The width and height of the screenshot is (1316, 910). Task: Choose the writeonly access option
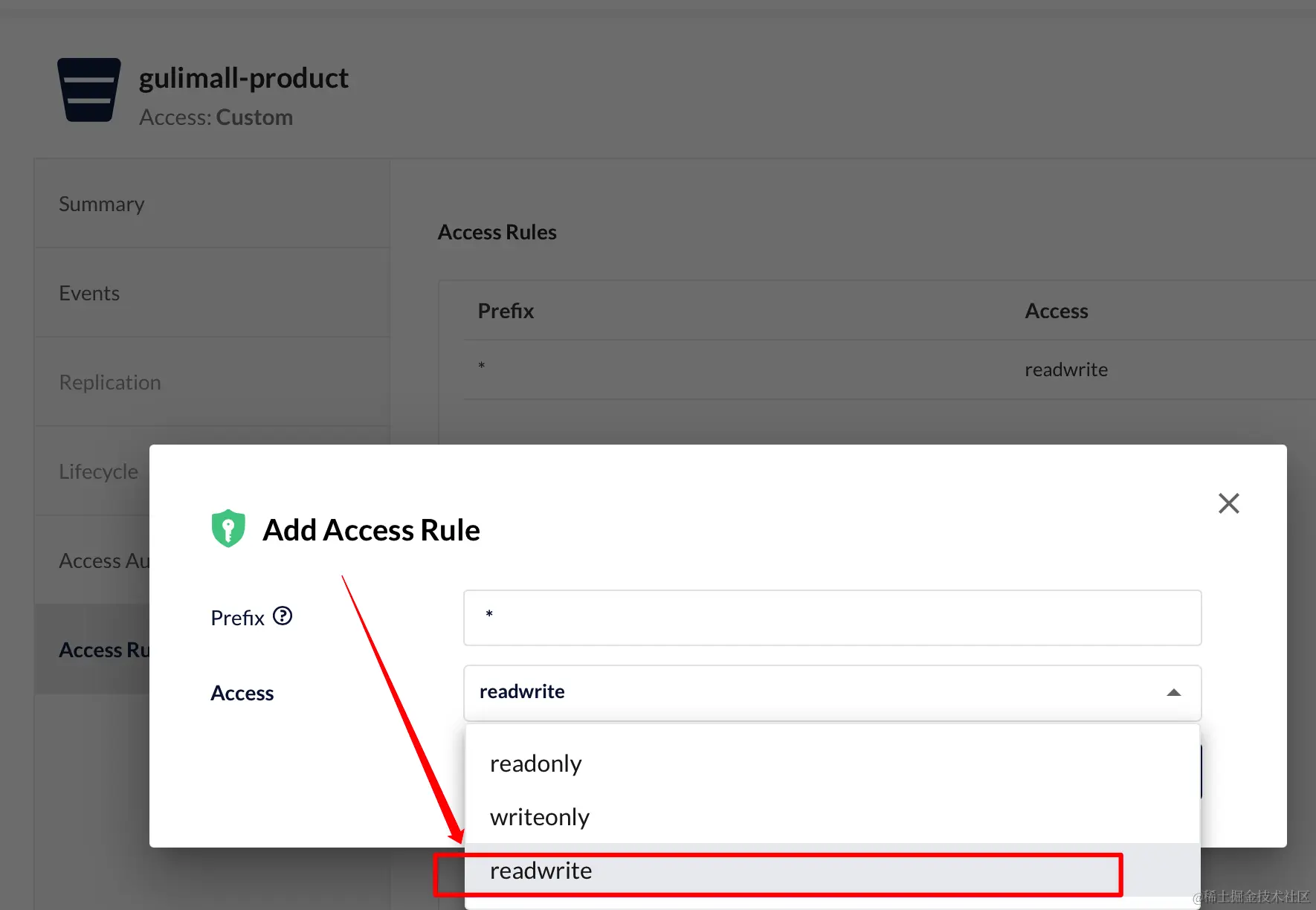coord(540,817)
